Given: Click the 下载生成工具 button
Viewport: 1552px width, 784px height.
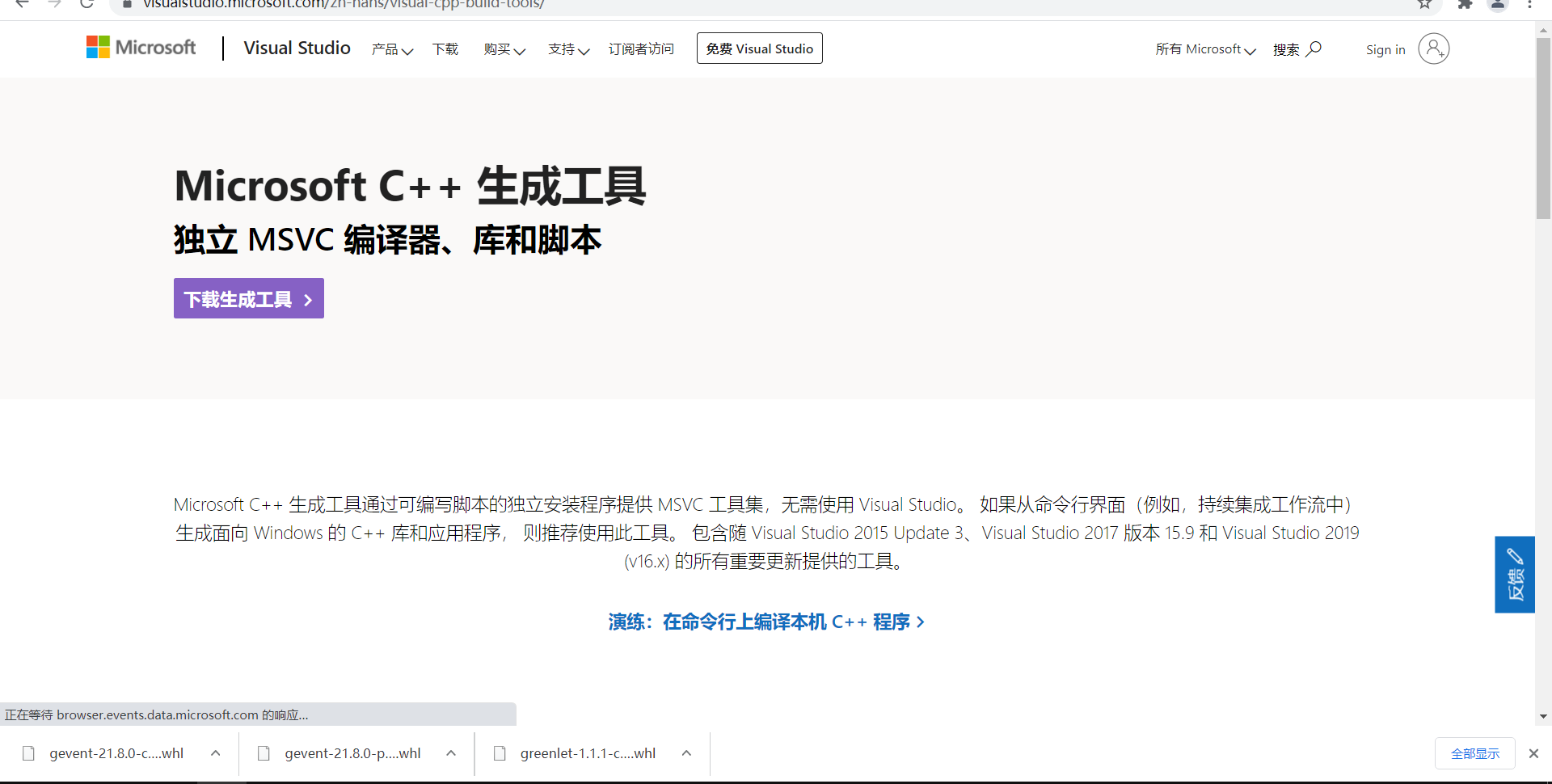Looking at the screenshot, I should 248,298.
